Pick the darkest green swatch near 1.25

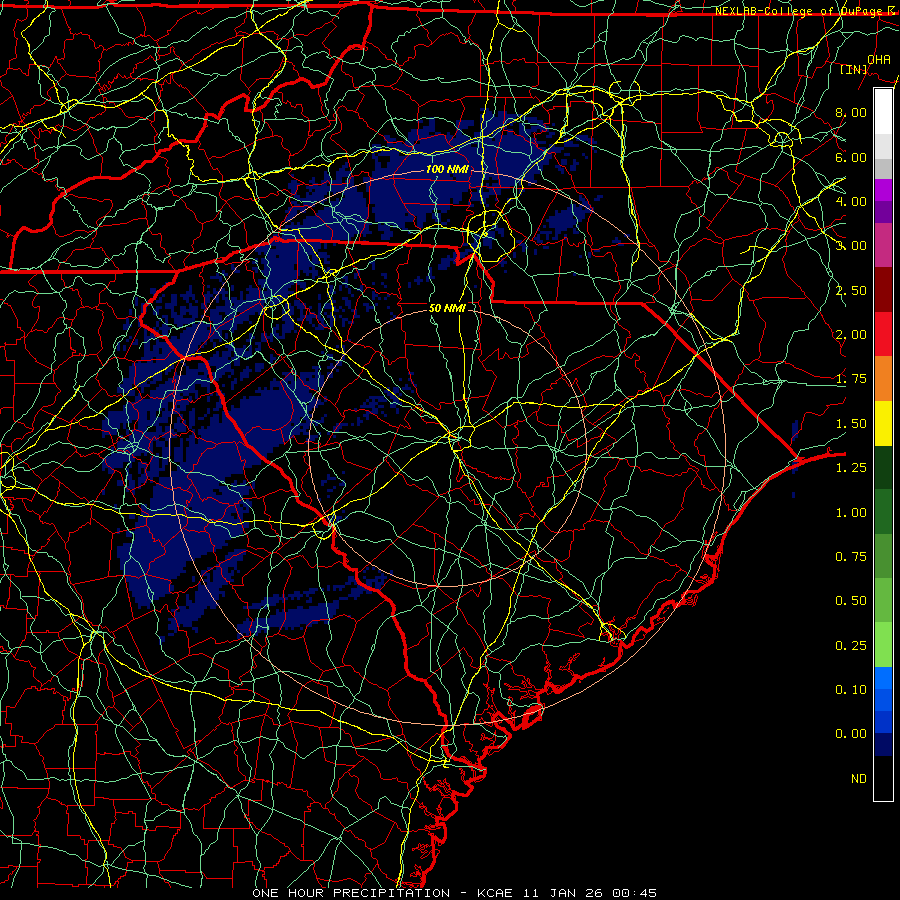(x=883, y=467)
